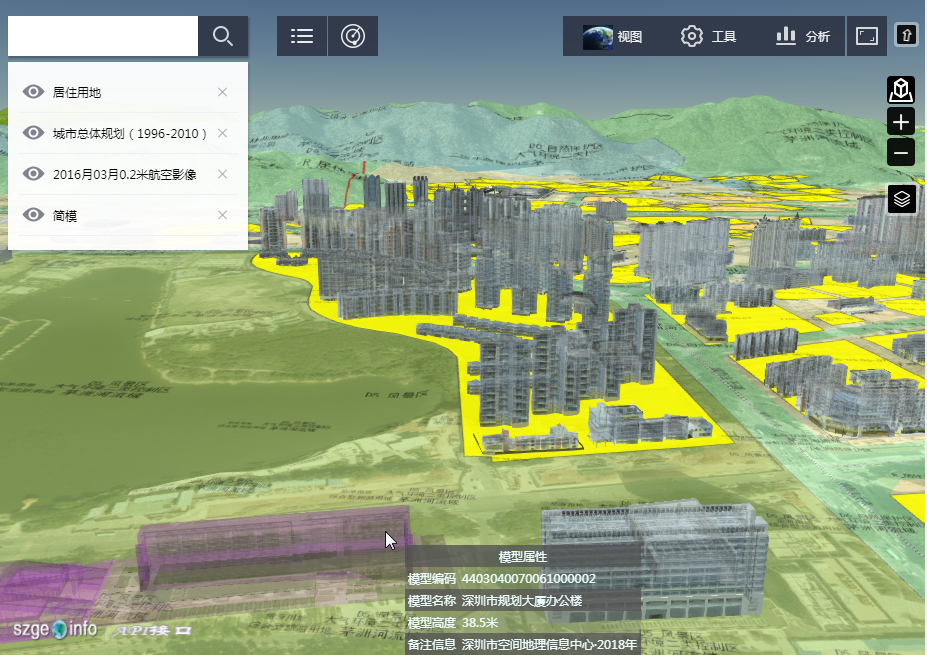Remove the 居住用地 layer with X

click(222, 92)
